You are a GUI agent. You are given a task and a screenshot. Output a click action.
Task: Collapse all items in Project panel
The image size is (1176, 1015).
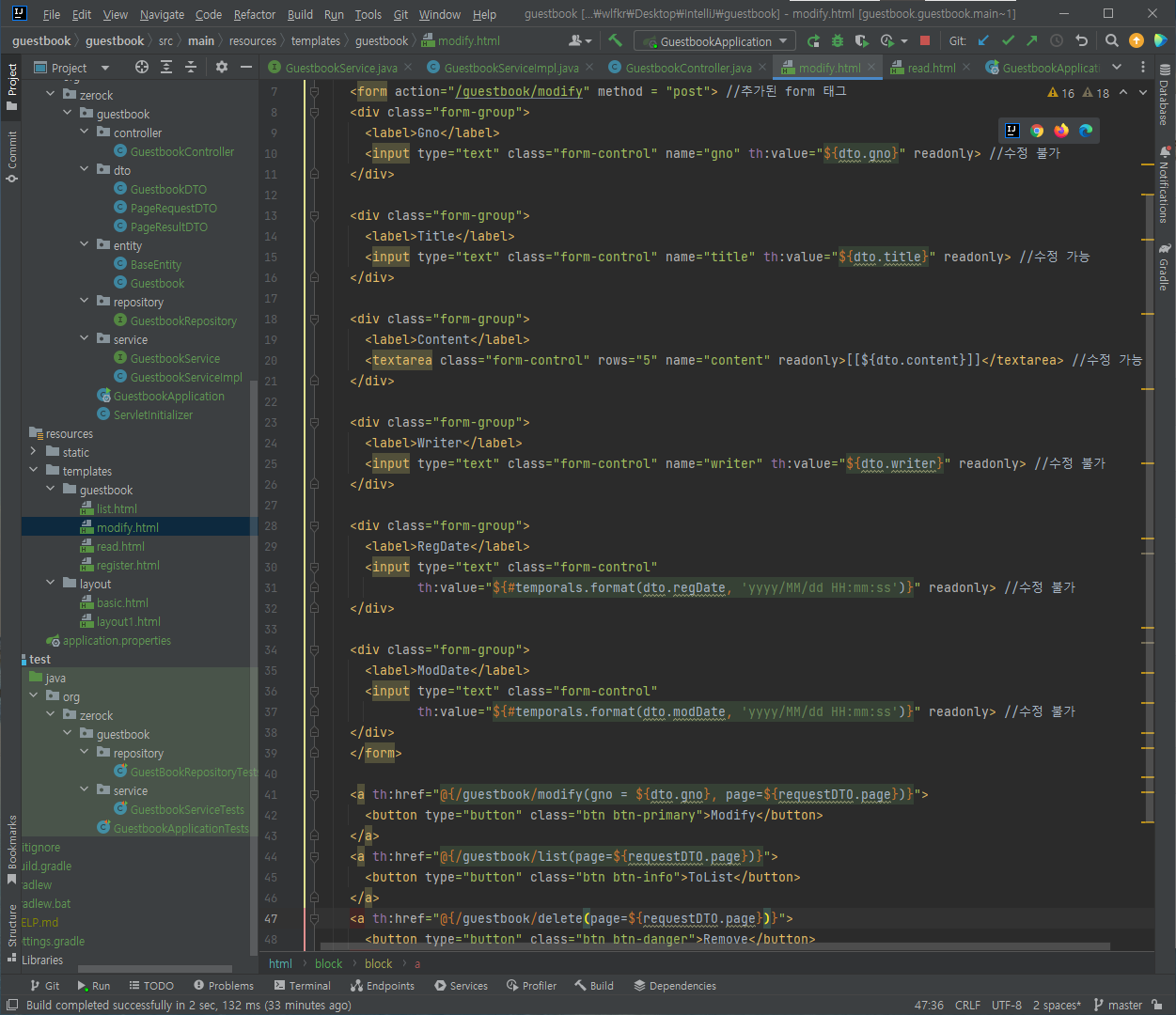coord(191,67)
